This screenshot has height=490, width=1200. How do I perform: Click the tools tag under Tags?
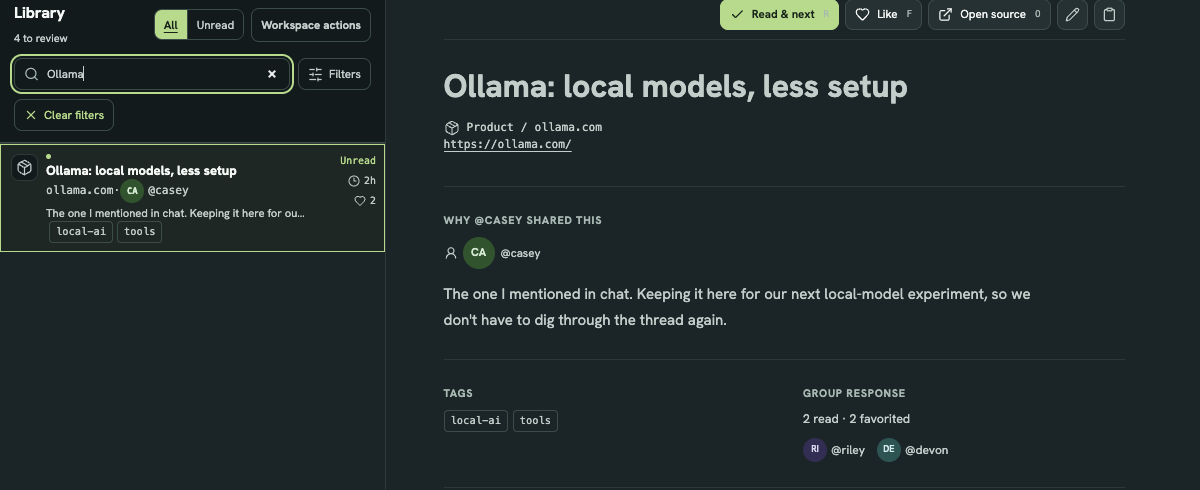pos(535,420)
